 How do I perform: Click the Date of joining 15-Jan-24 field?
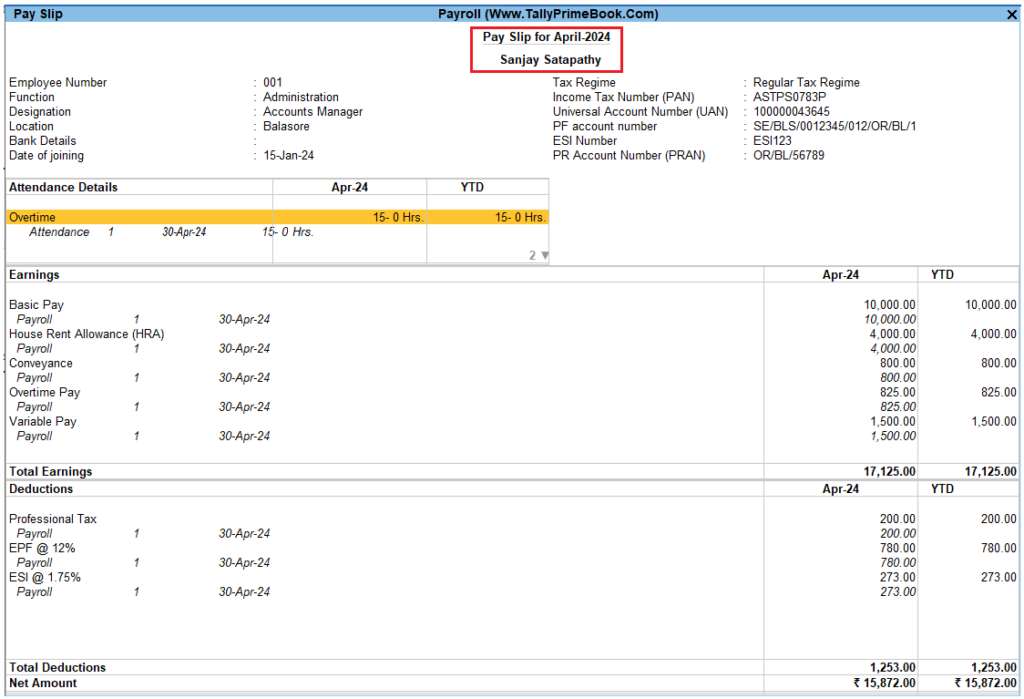click(286, 155)
